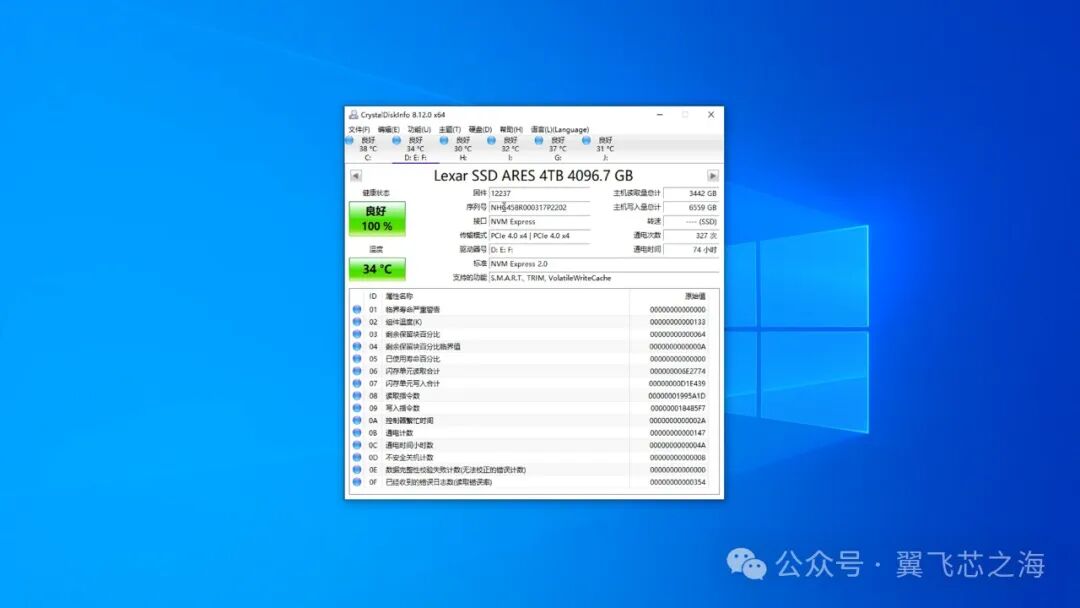Switch to the I: drive tab
The width and height of the screenshot is (1080, 608).
[510, 149]
